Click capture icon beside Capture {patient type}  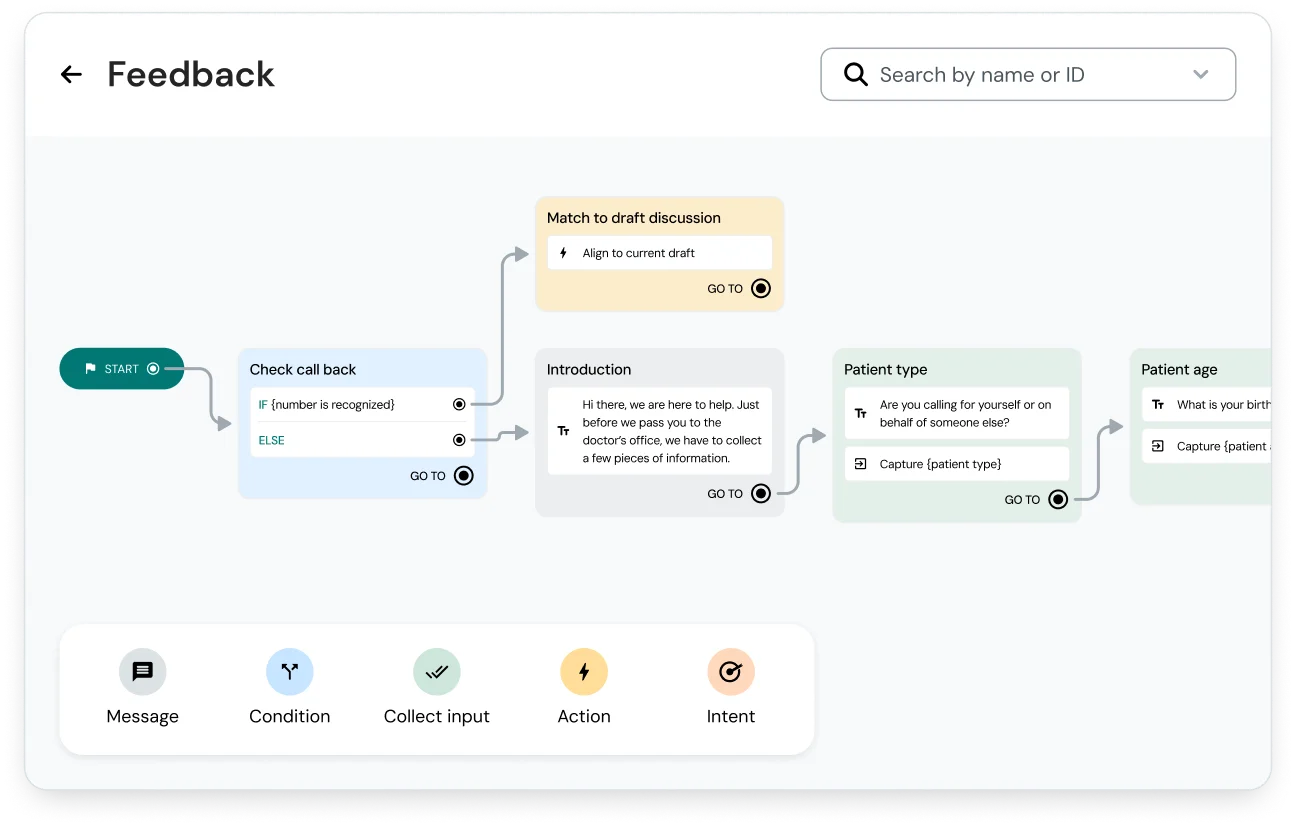(x=861, y=464)
